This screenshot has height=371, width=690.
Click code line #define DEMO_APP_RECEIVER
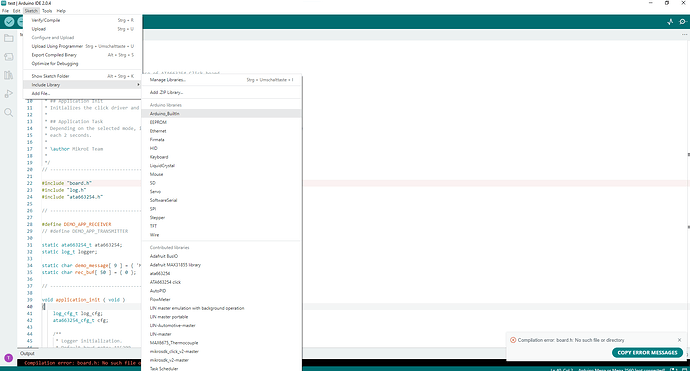(x=77, y=224)
